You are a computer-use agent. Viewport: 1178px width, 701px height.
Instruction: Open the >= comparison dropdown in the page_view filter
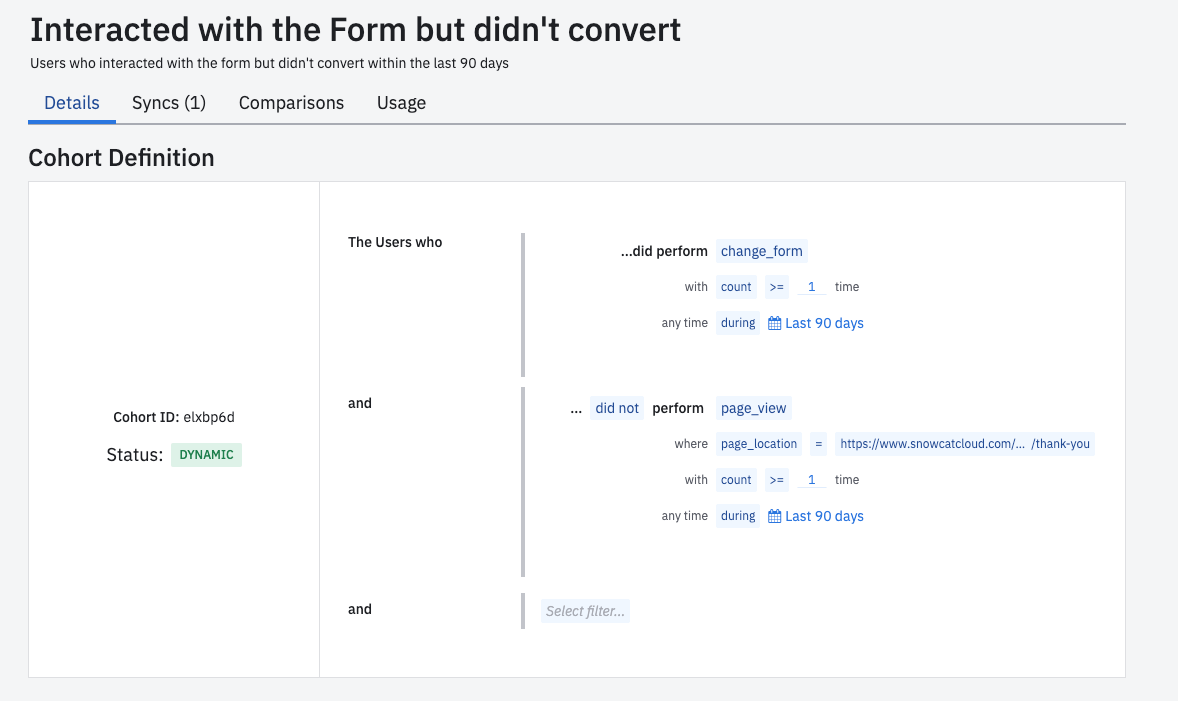click(777, 479)
